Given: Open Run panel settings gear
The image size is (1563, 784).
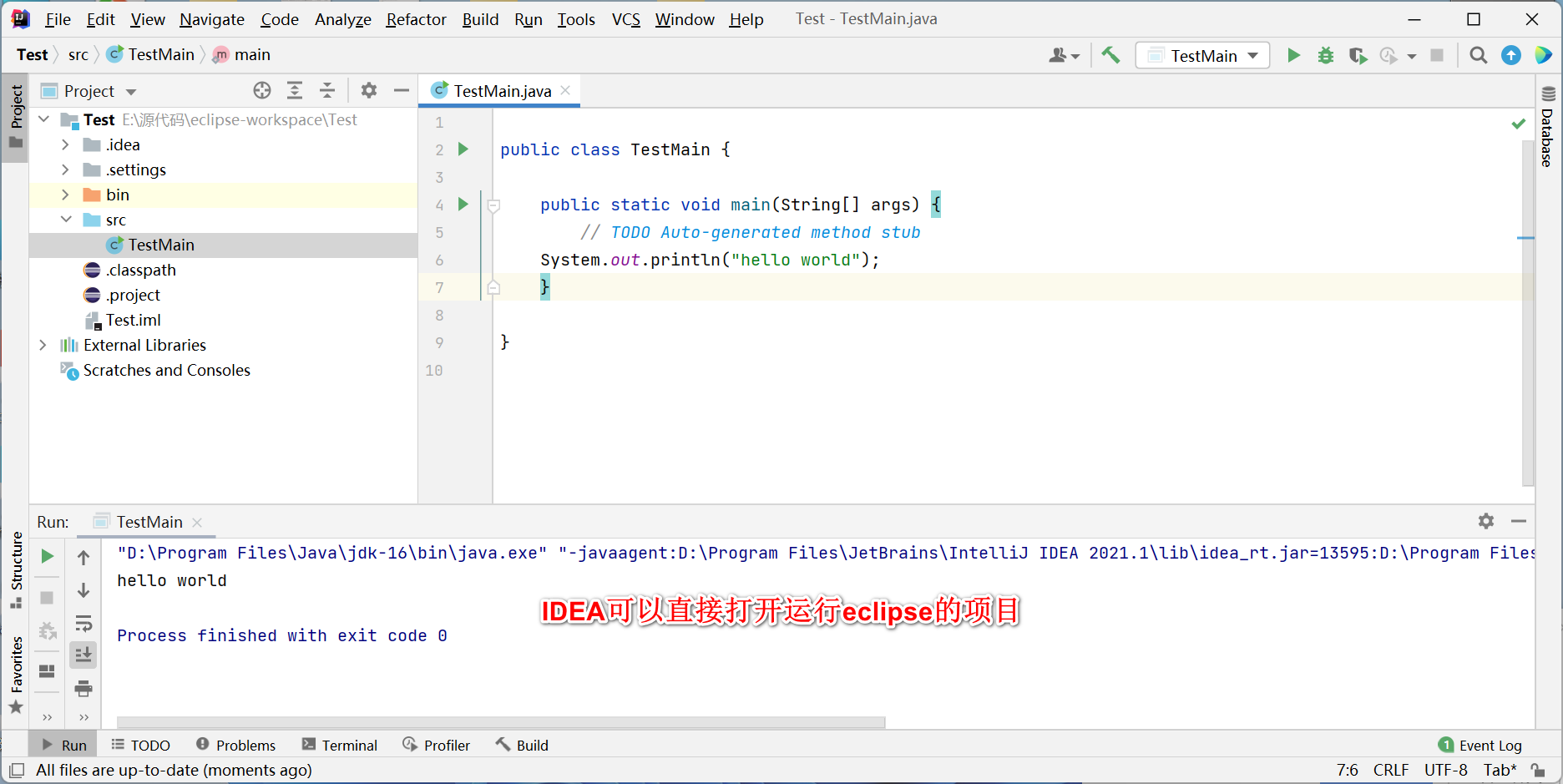Looking at the screenshot, I should [1486, 521].
